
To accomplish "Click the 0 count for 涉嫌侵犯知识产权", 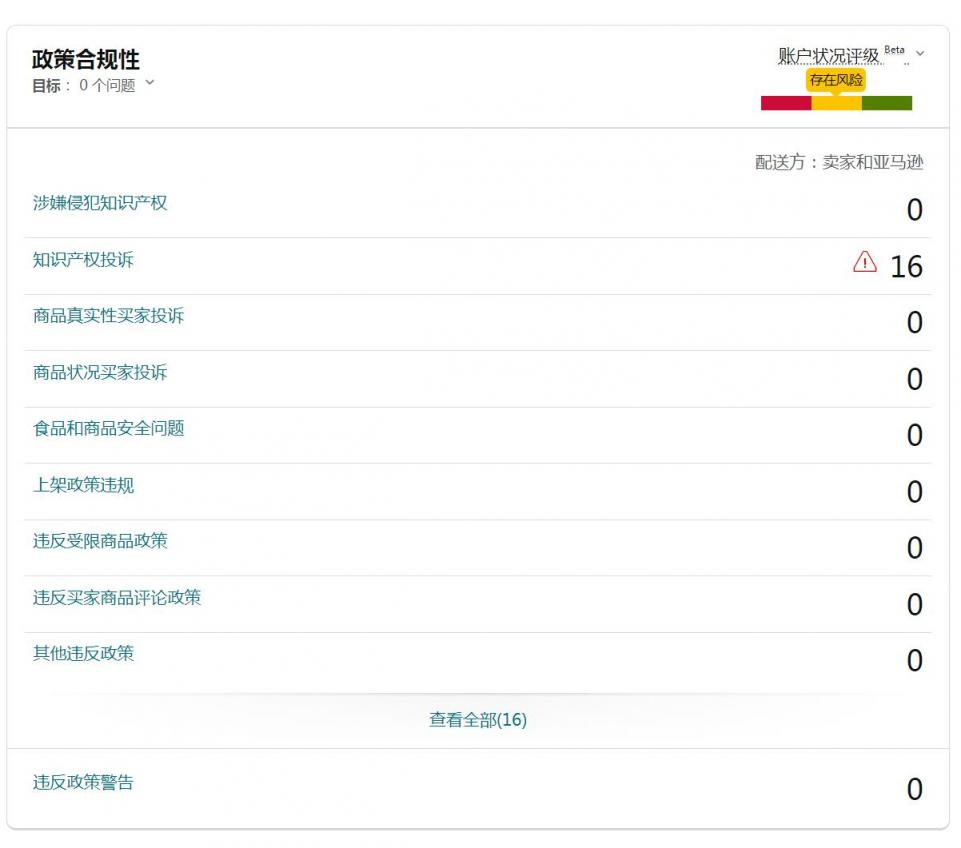I will tap(915, 210).
